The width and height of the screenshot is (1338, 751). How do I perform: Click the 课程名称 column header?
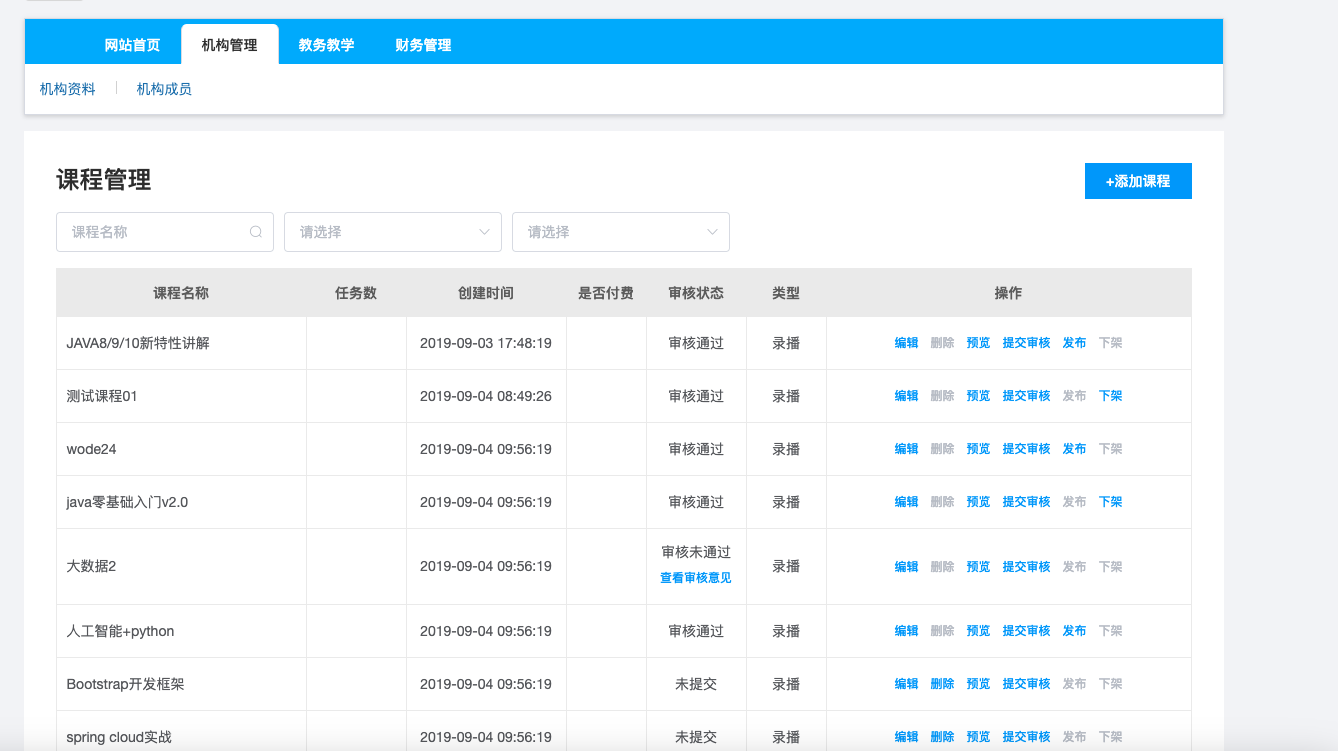181,293
